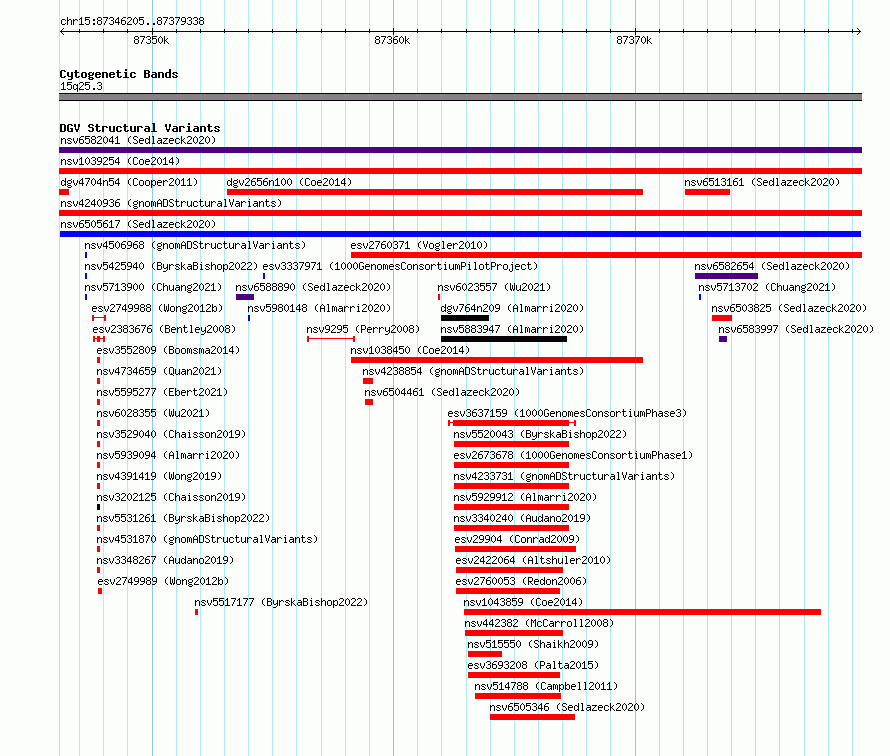Select esv2760053 (Redon2006) label
Image resolution: width=890 pixels, height=756 pixels.
pyautogui.click(x=521, y=581)
